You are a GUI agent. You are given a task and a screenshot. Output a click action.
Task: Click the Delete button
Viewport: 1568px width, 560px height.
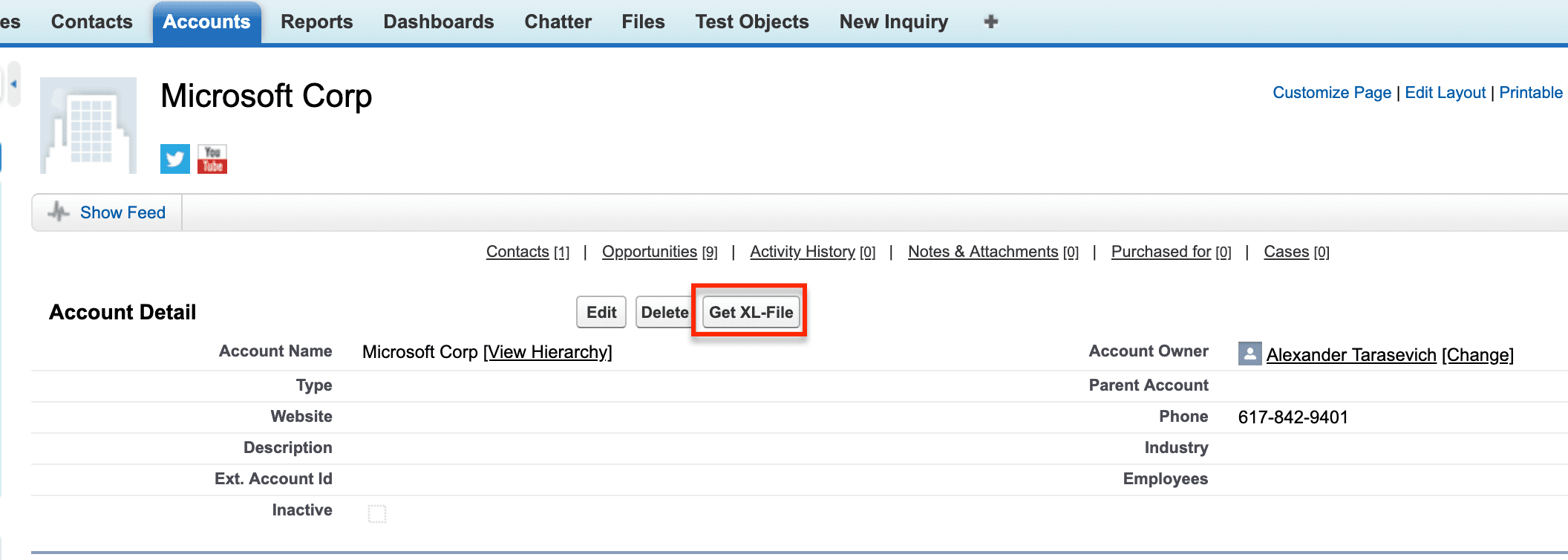pos(664,312)
